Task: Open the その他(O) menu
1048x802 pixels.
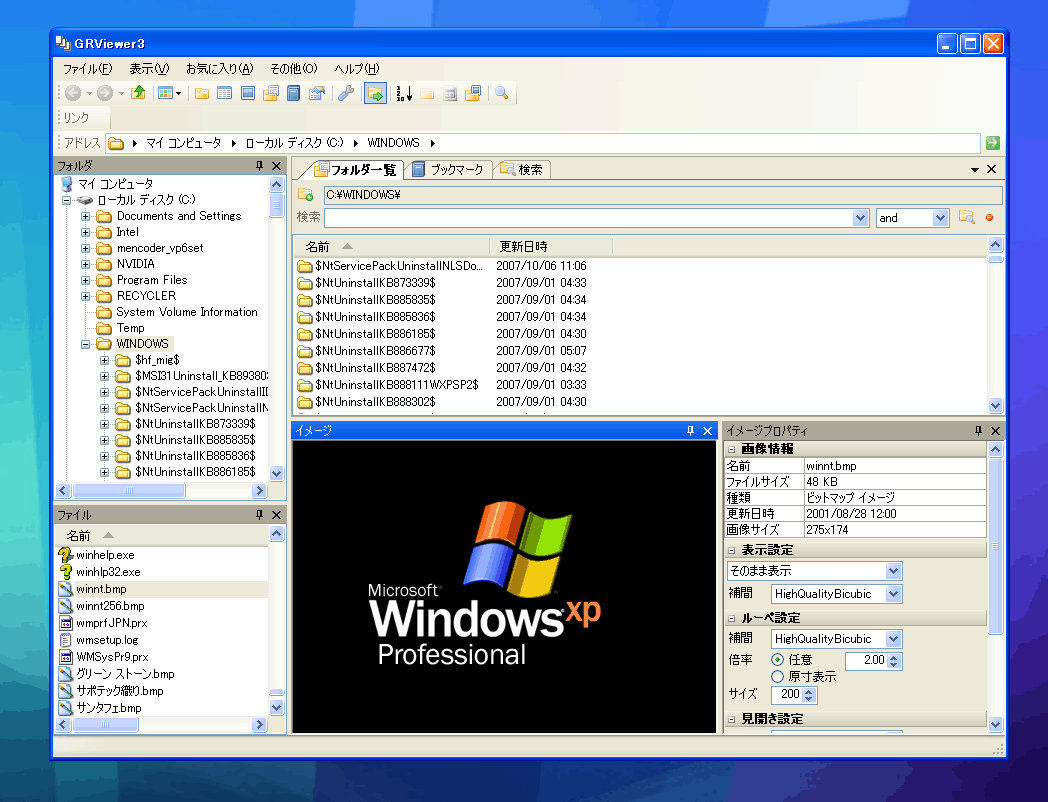Action: point(293,68)
